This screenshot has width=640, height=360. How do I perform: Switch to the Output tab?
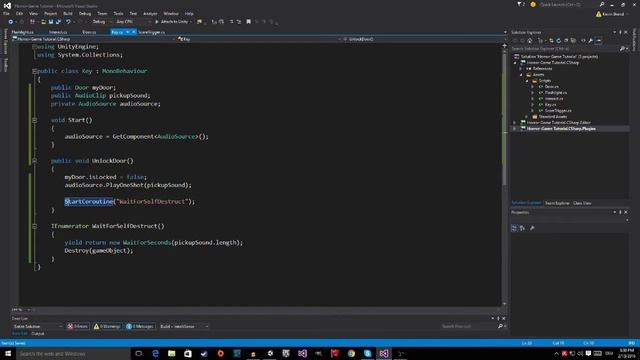click(38, 333)
